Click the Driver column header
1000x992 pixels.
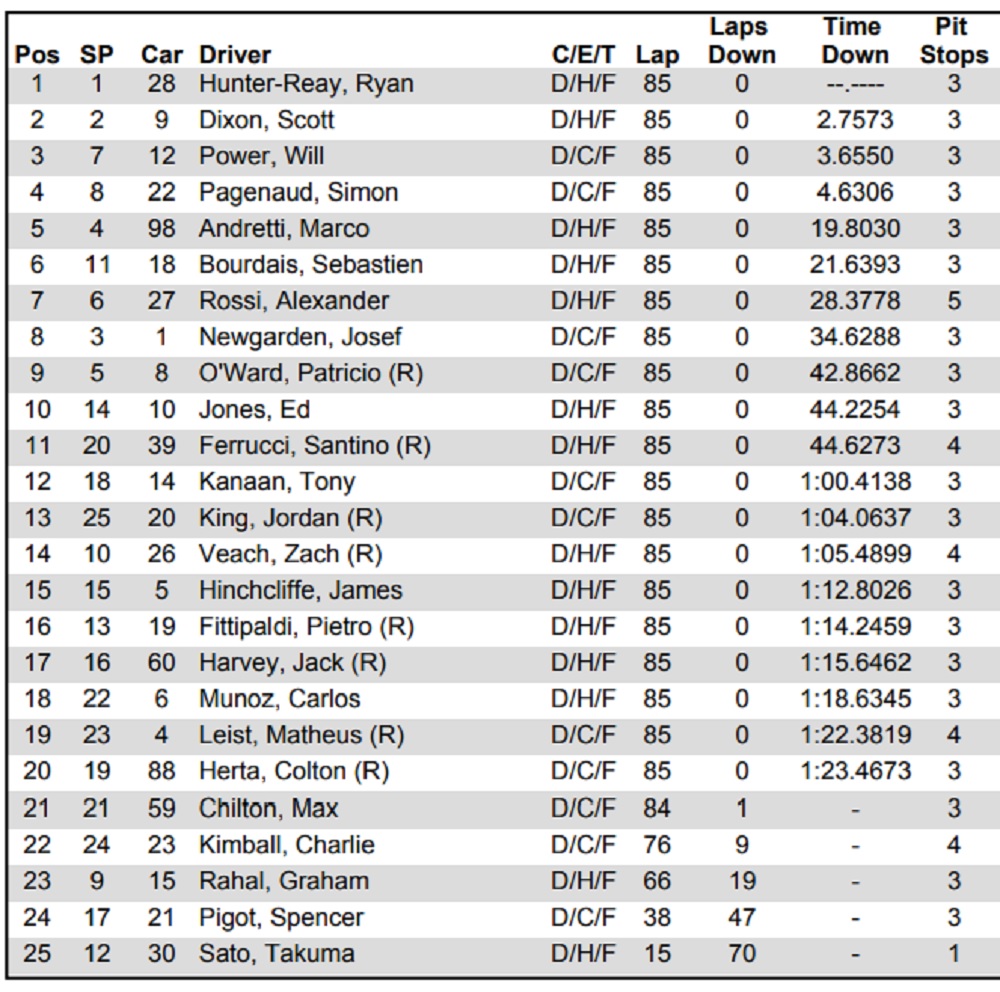click(x=235, y=55)
